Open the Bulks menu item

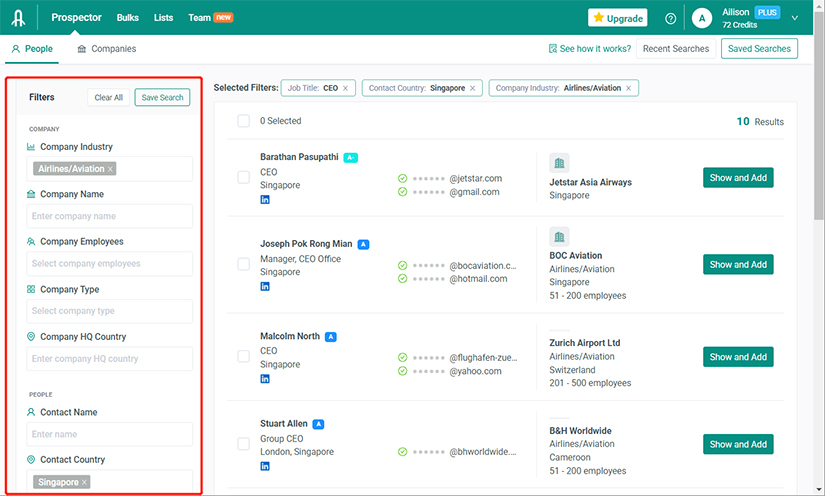(128, 18)
